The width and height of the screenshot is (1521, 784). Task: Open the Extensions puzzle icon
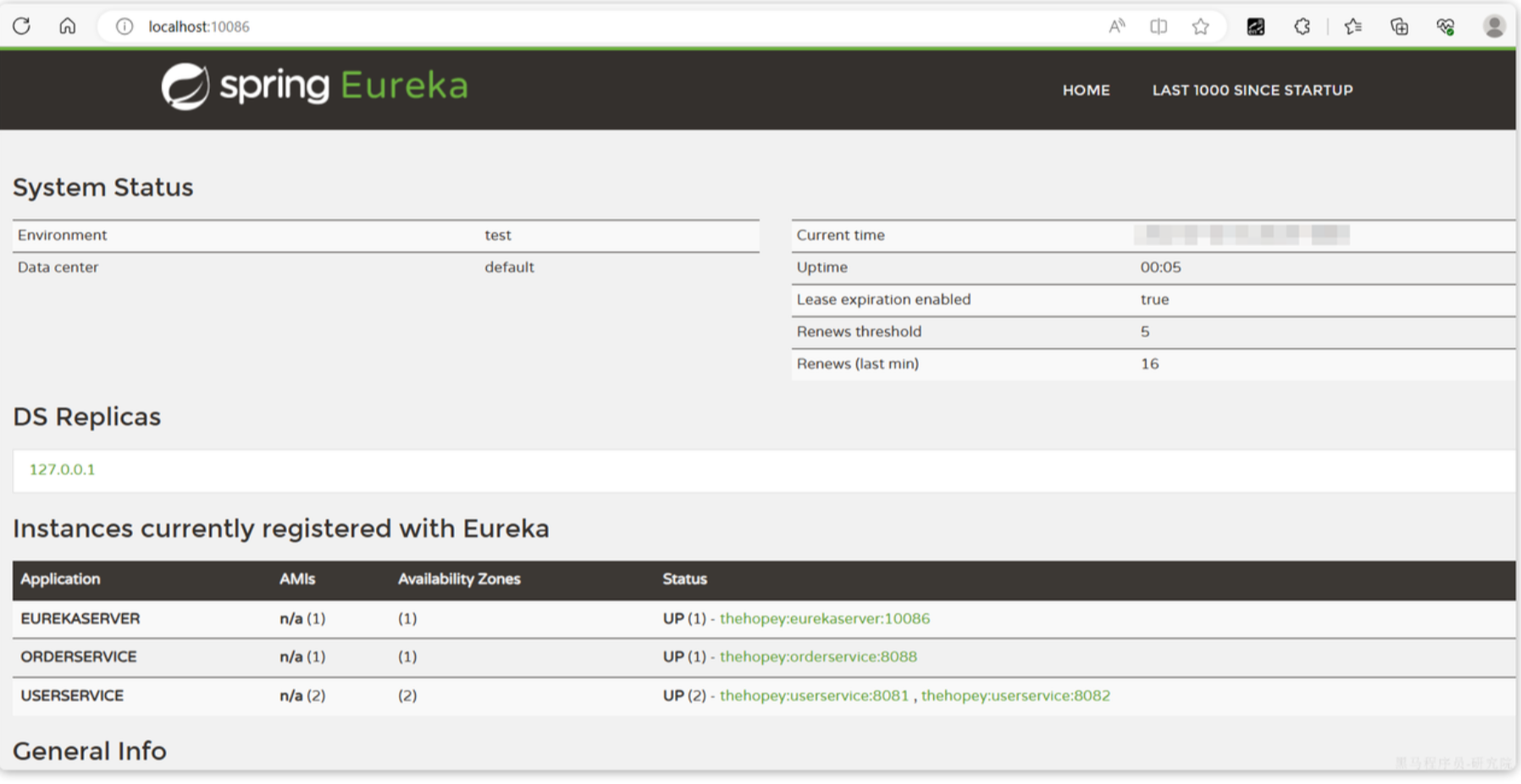1302,26
